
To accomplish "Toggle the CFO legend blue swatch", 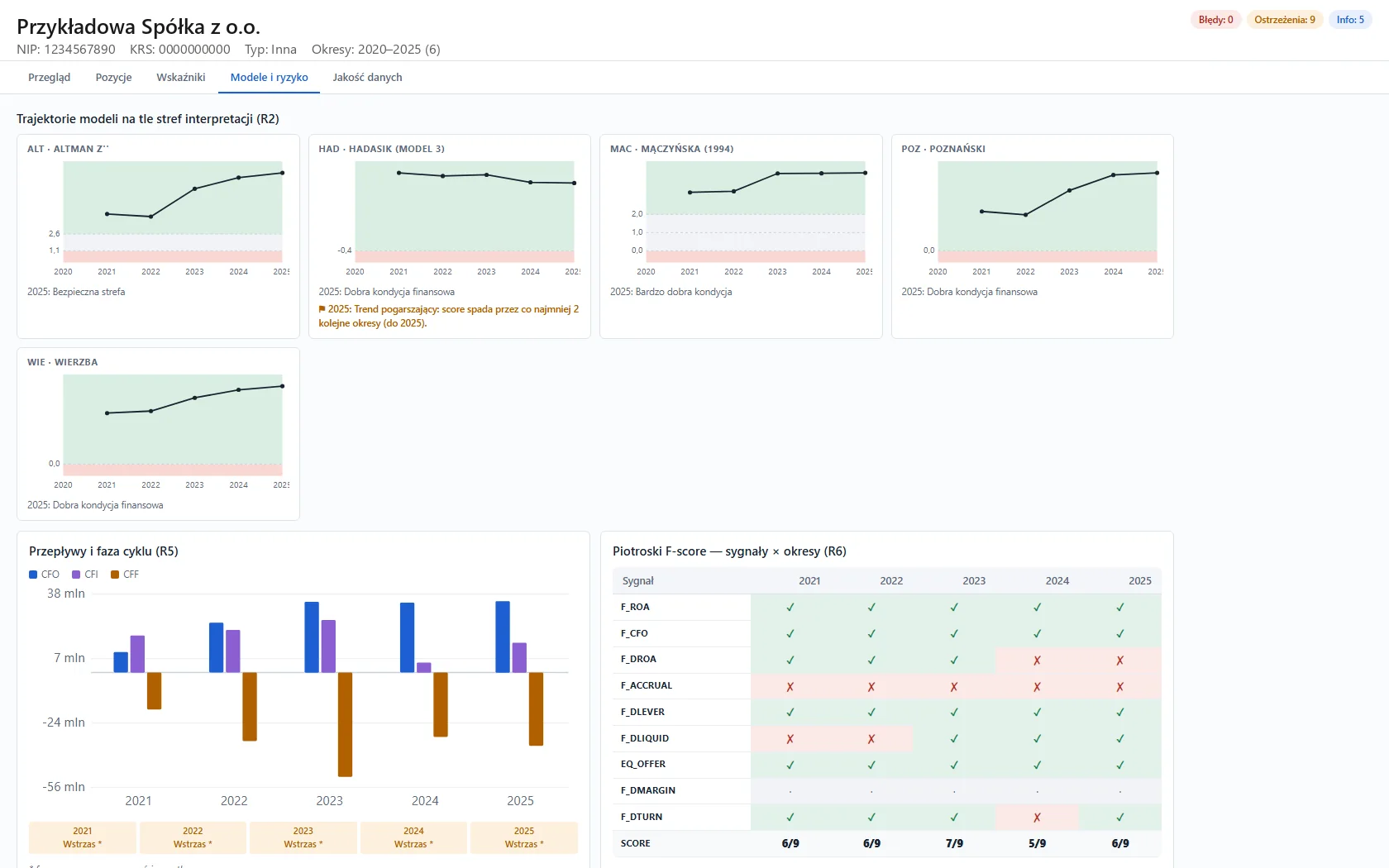I will click(33, 575).
